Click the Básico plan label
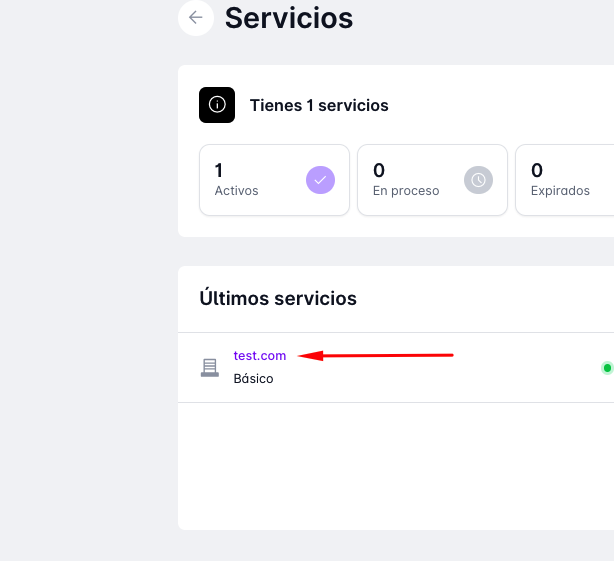The image size is (614, 561). tap(253, 379)
